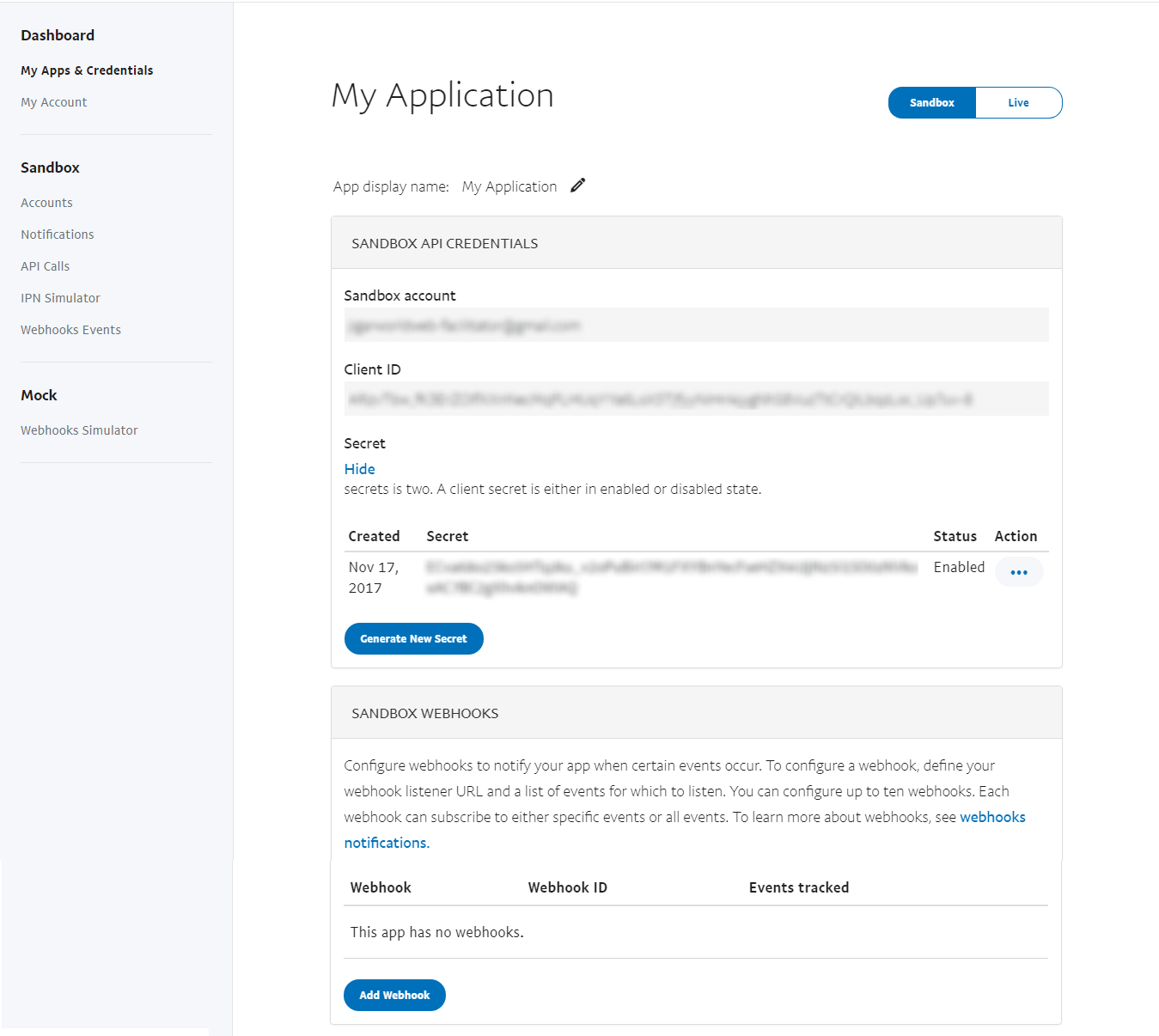Click the pencil icon to edit app name
The image size is (1159, 1036).
point(578,186)
